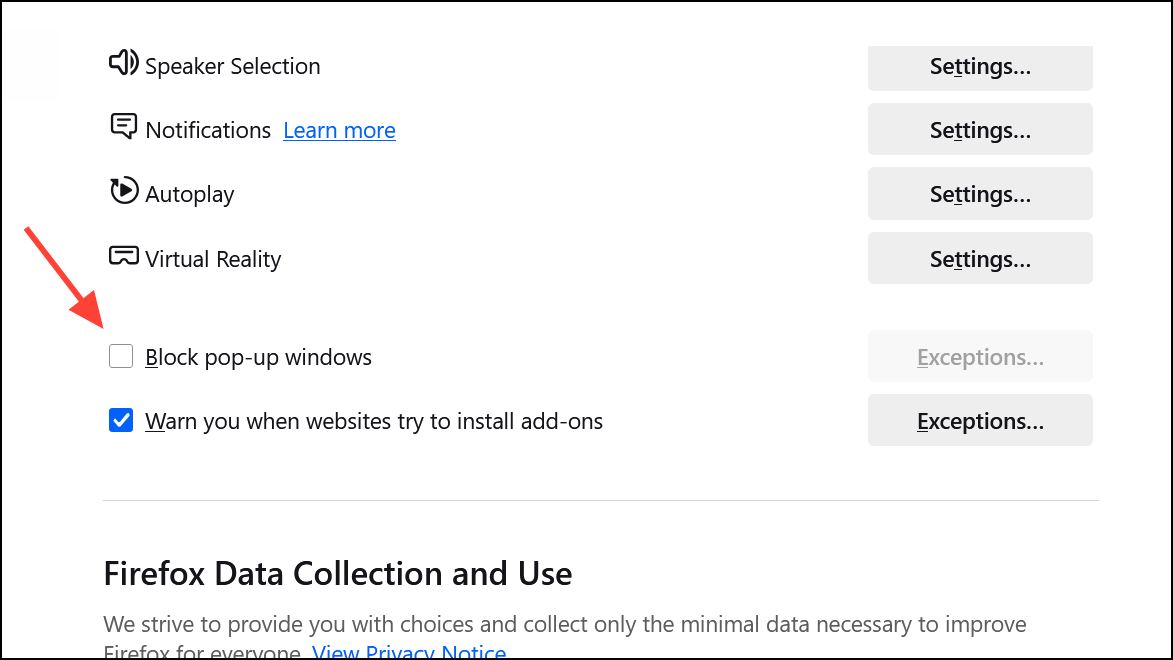Open Exceptions for add-on installation warnings
This screenshot has width=1173, height=660.
click(979, 420)
